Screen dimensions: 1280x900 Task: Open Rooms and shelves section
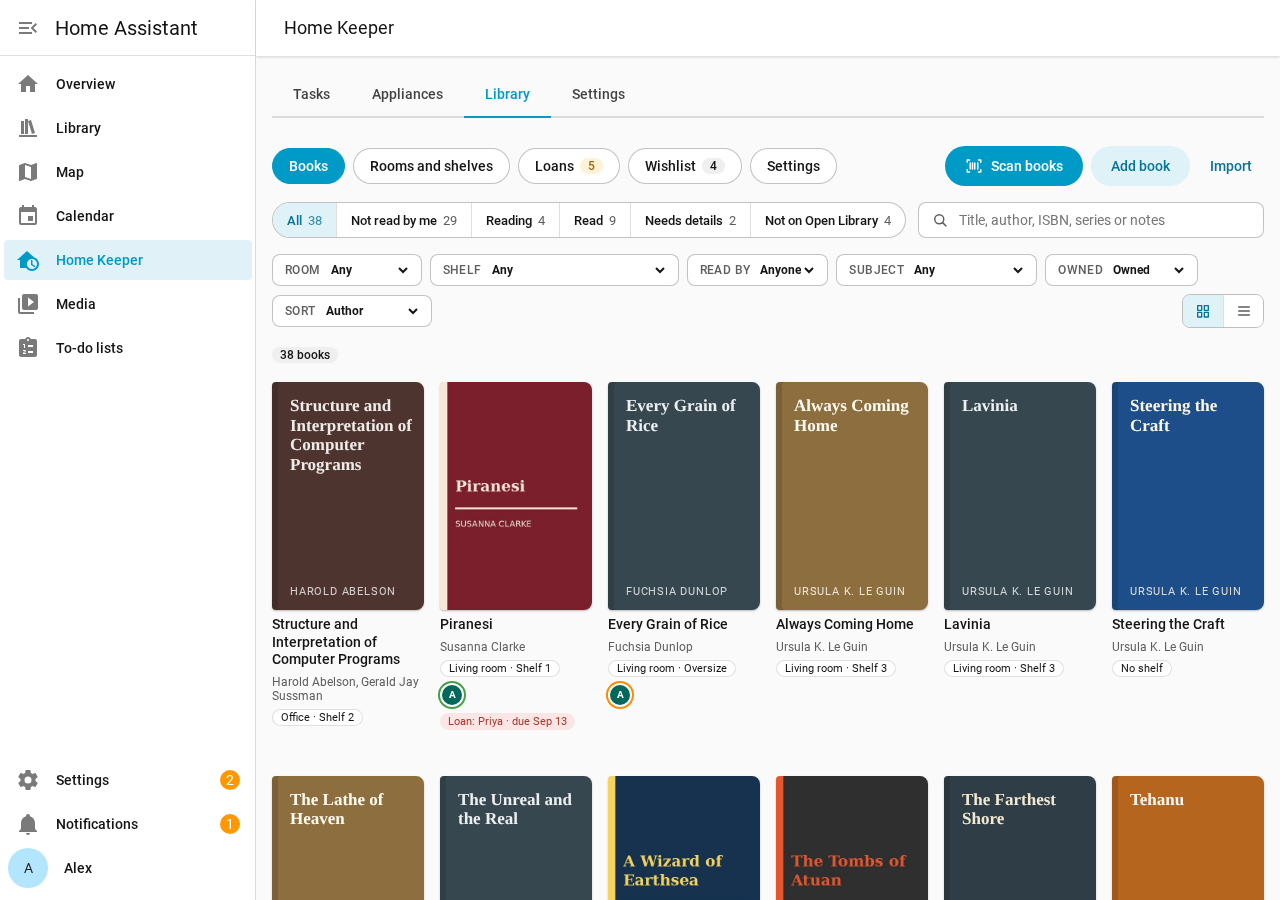tap(431, 166)
